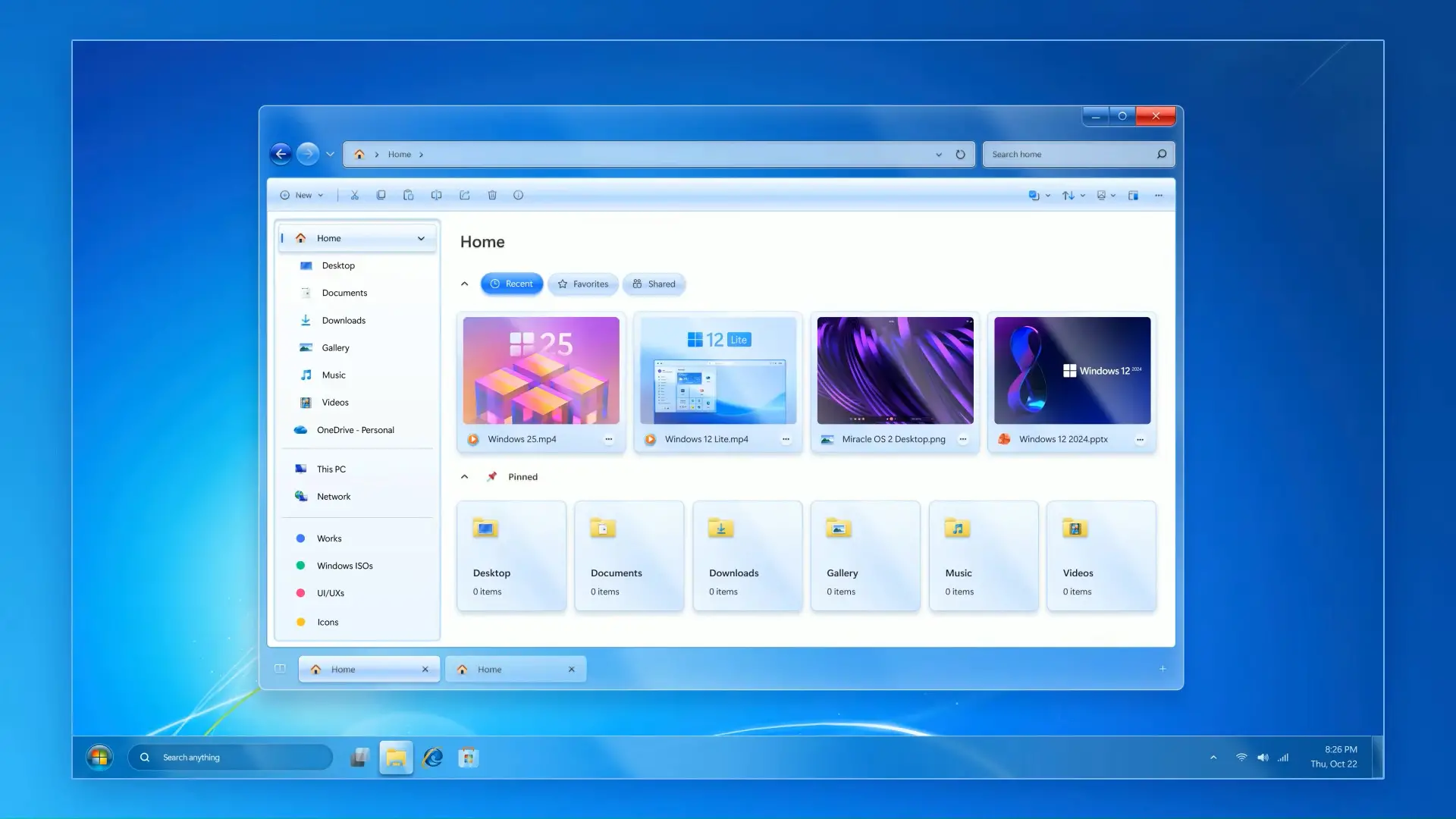Open the Properties info icon

518,195
